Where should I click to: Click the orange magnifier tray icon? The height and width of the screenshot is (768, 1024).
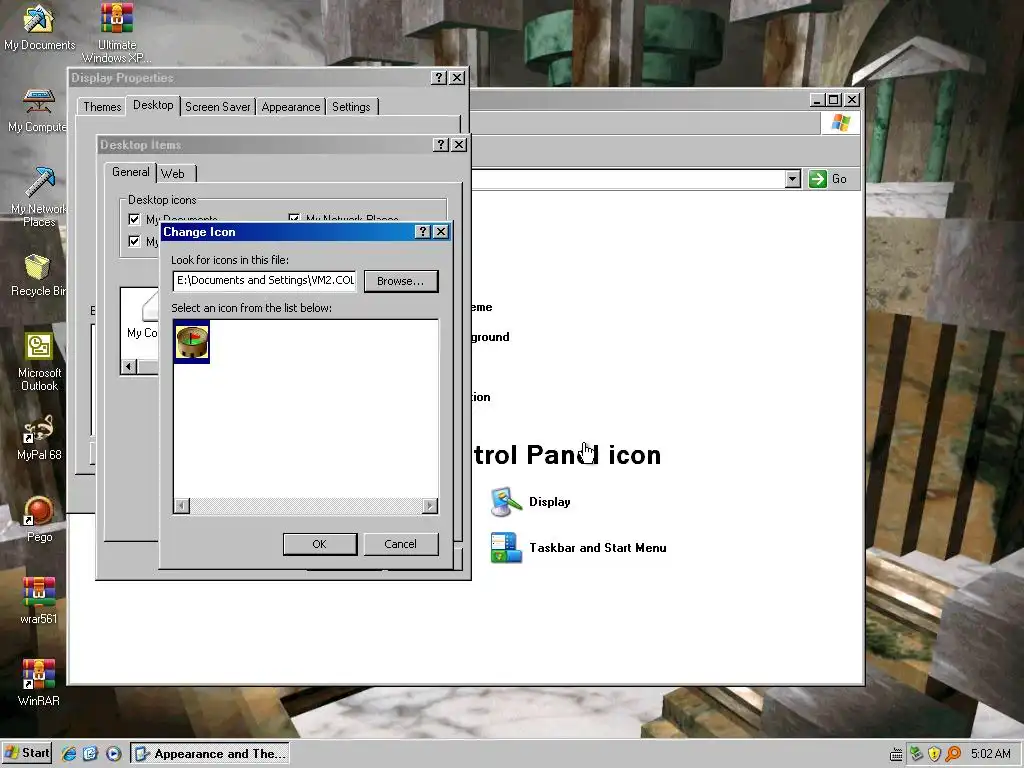pyautogui.click(x=953, y=754)
